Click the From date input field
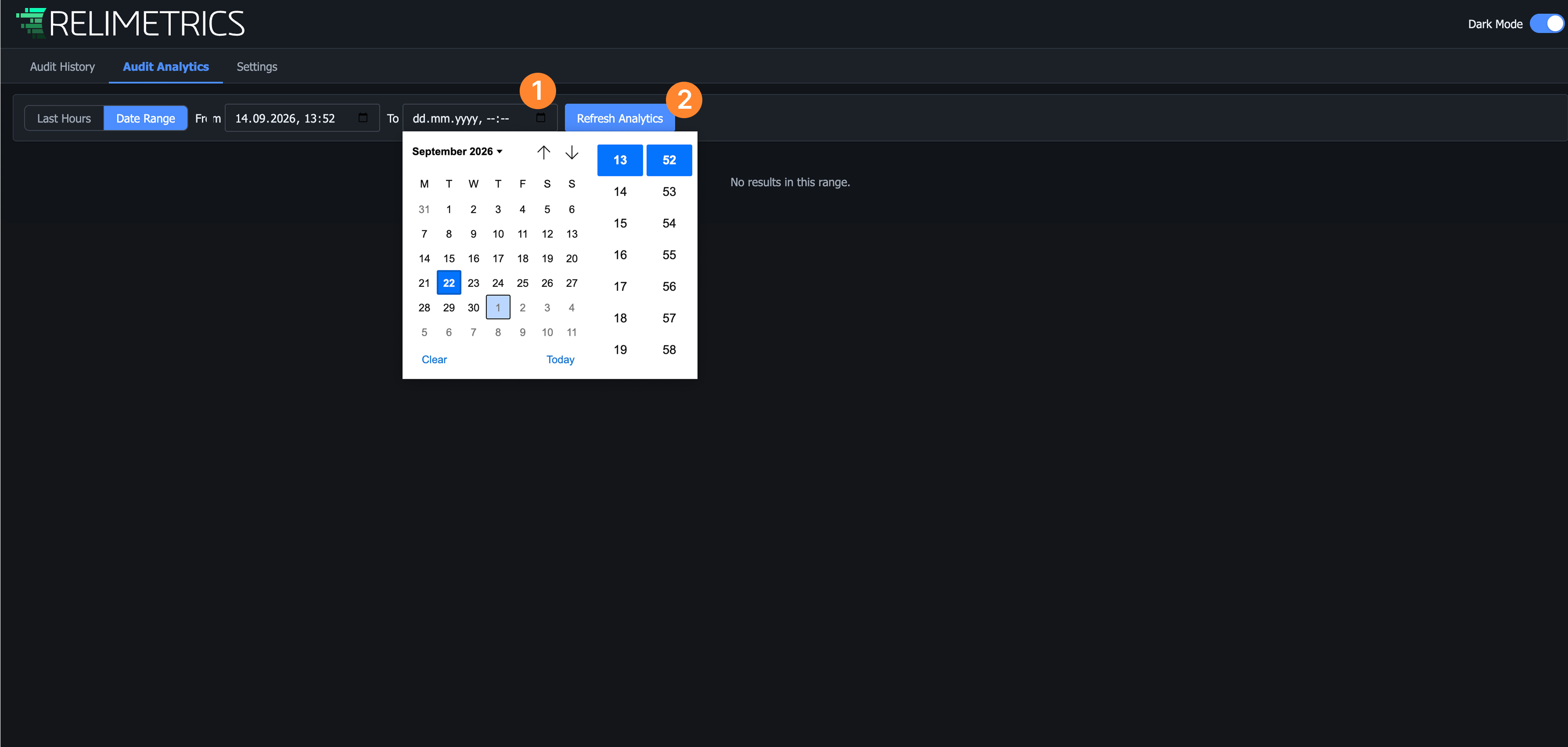Screen dimensions: 1568x747 (x=302, y=118)
